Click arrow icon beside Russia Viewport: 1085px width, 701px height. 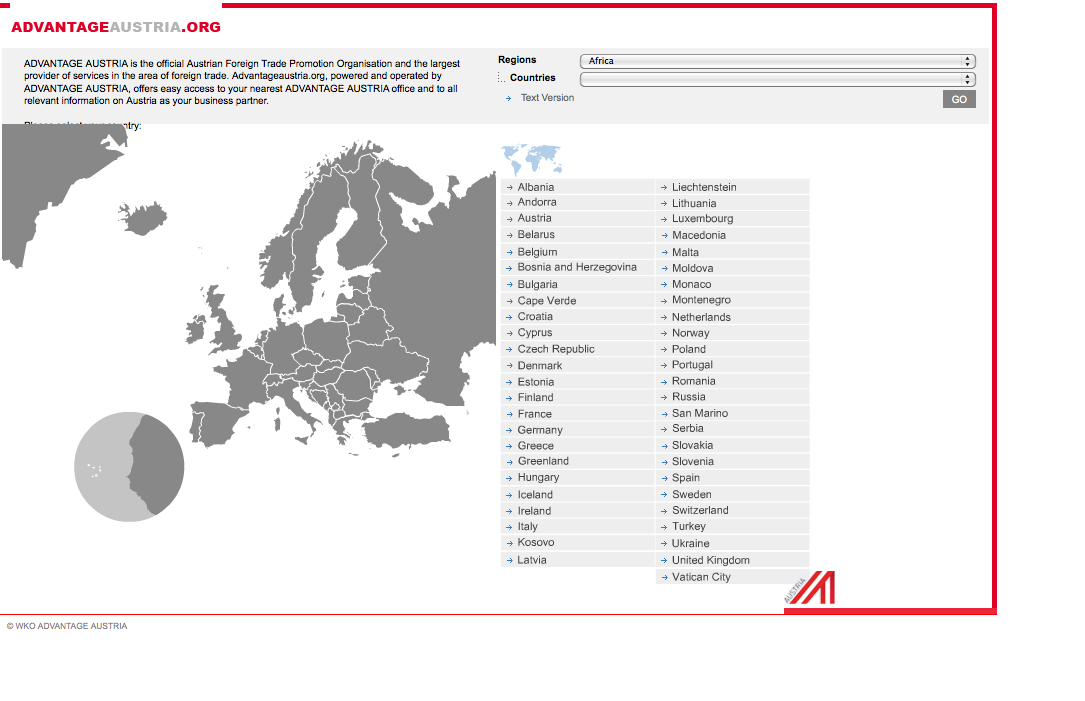(664, 397)
